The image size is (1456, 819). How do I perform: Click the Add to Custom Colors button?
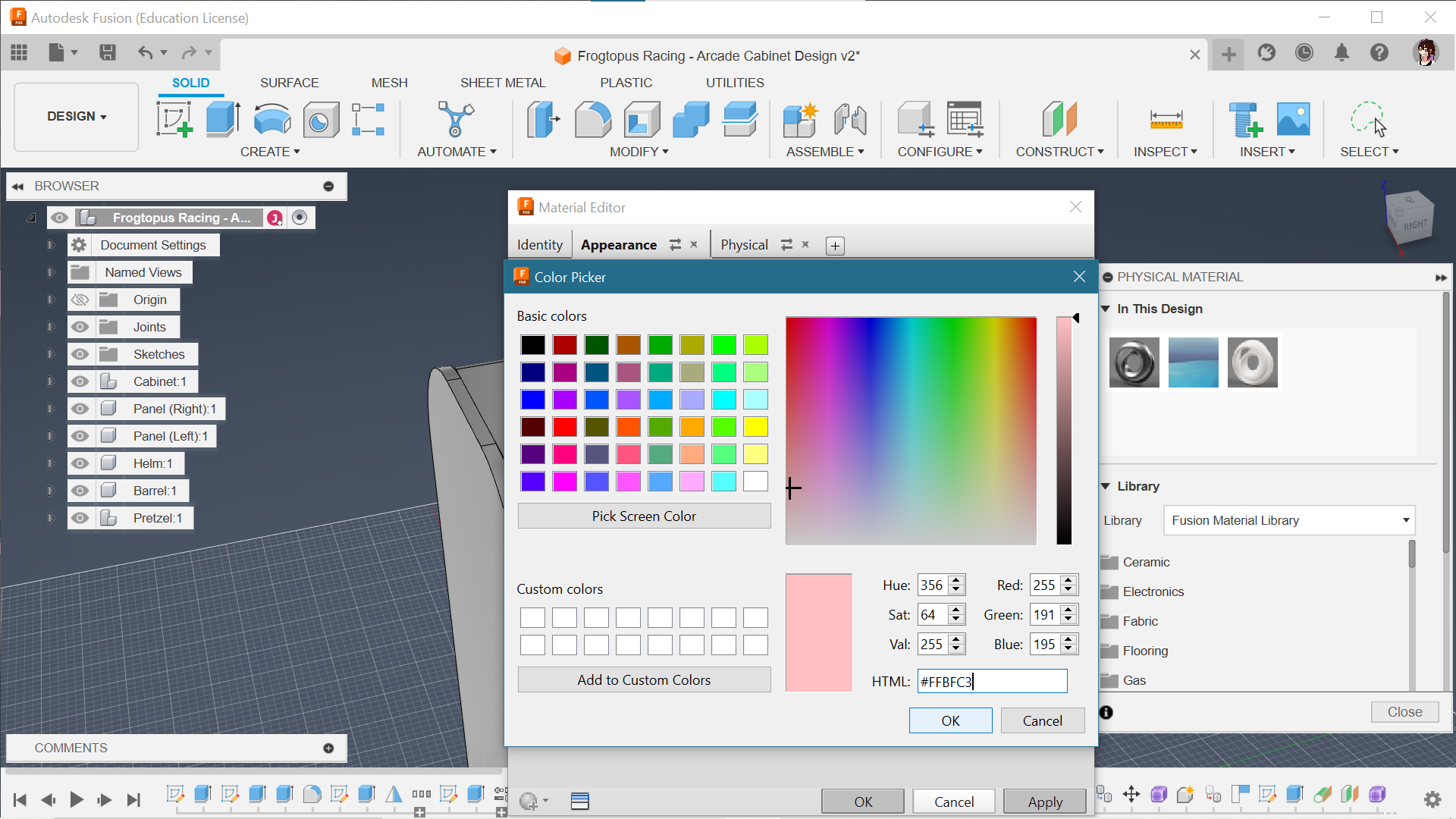click(x=644, y=679)
